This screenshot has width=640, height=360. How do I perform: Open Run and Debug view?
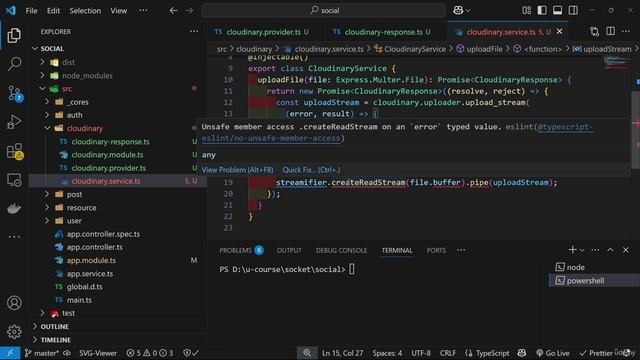14,122
